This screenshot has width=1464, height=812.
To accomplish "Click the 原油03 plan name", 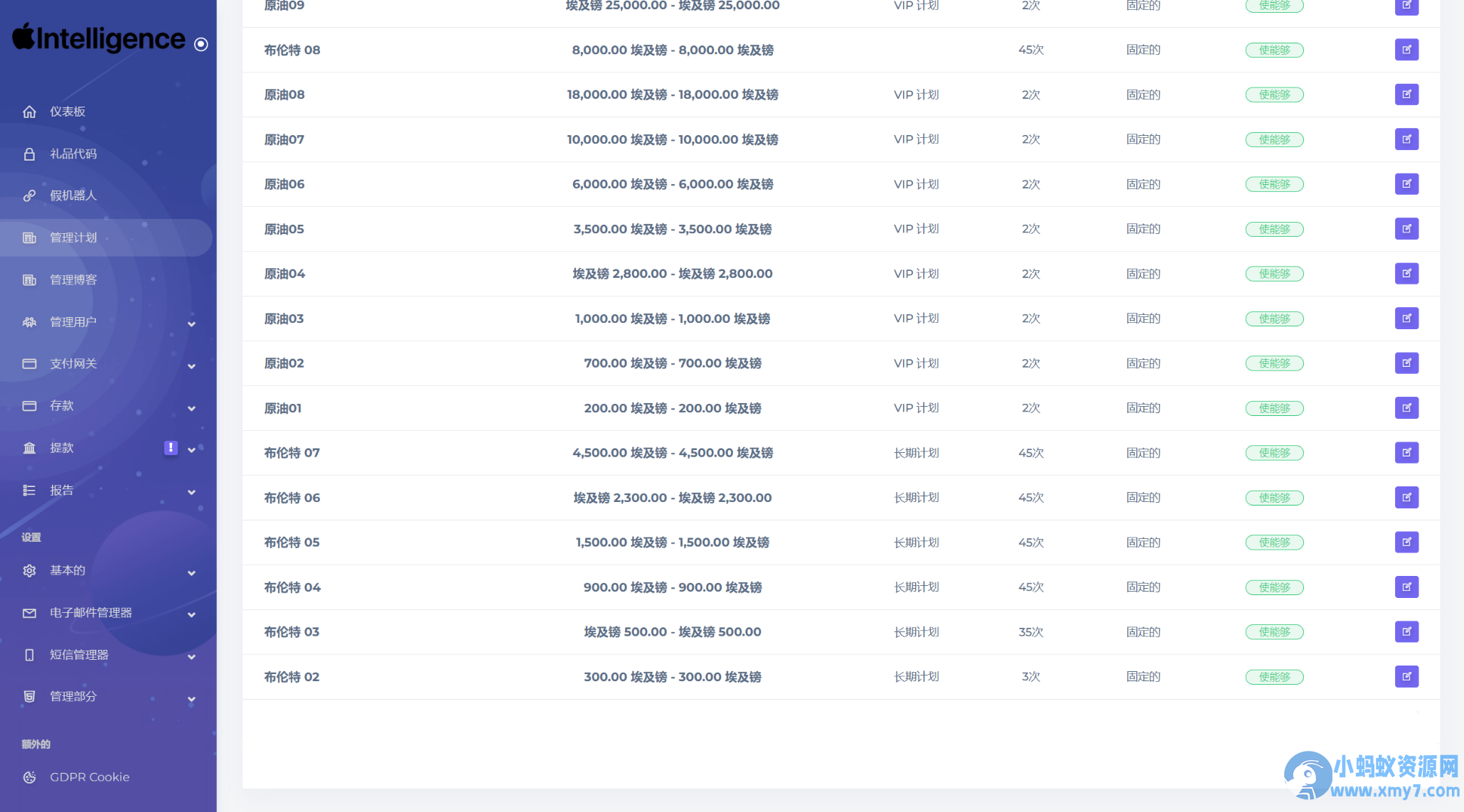I will click(284, 319).
